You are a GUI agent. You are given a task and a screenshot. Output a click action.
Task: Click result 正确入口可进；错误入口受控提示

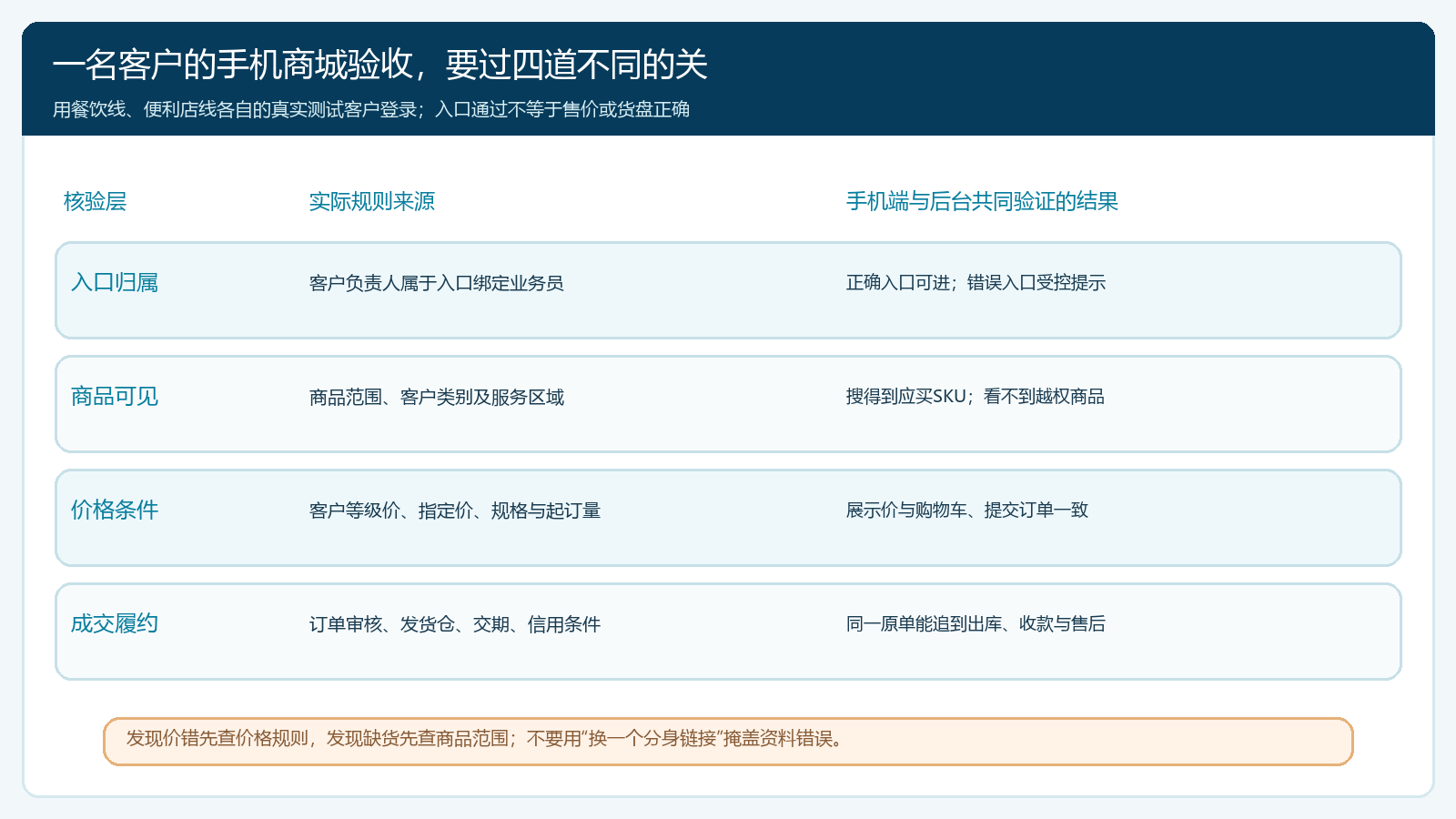(976, 283)
